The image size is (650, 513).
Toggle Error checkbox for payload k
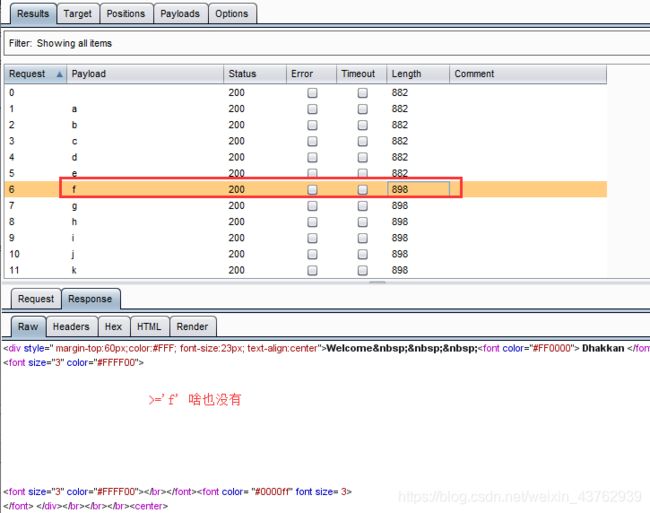(x=312, y=271)
